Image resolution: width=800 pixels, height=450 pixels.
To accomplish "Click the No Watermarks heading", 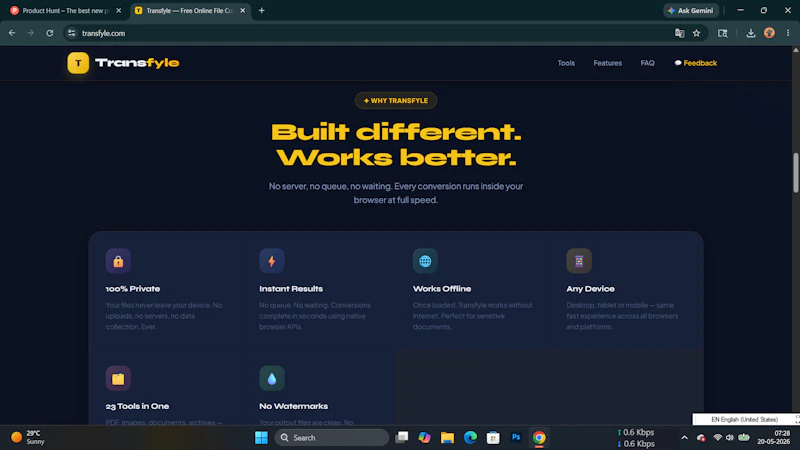I will [293, 406].
